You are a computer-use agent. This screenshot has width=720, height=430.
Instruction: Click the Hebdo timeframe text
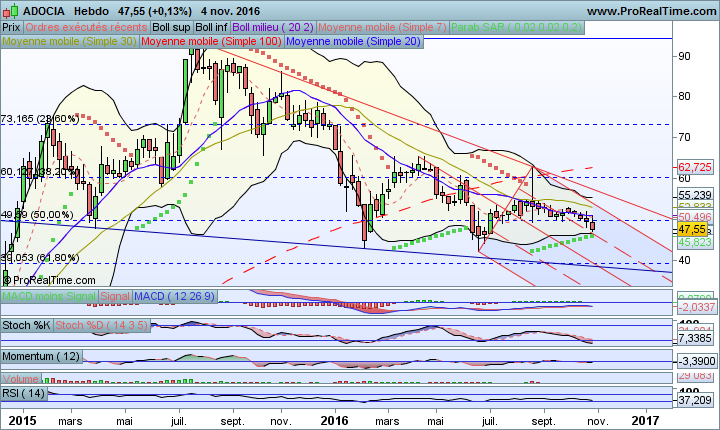(x=91, y=11)
